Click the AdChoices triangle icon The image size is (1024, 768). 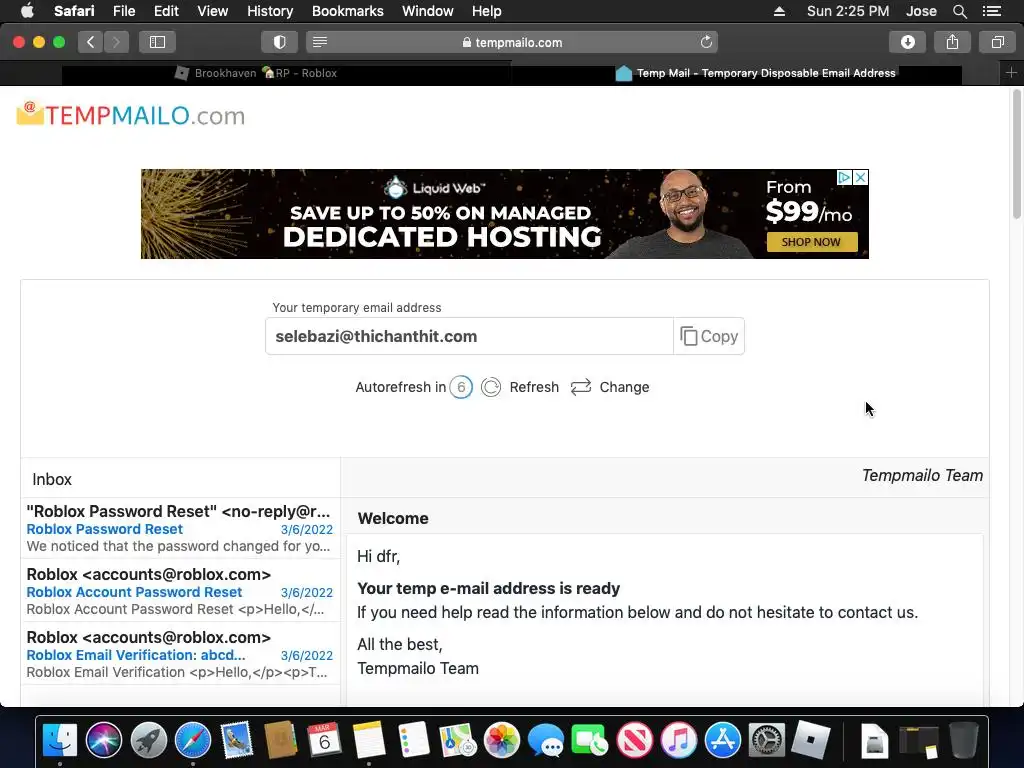click(x=844, y=177)
